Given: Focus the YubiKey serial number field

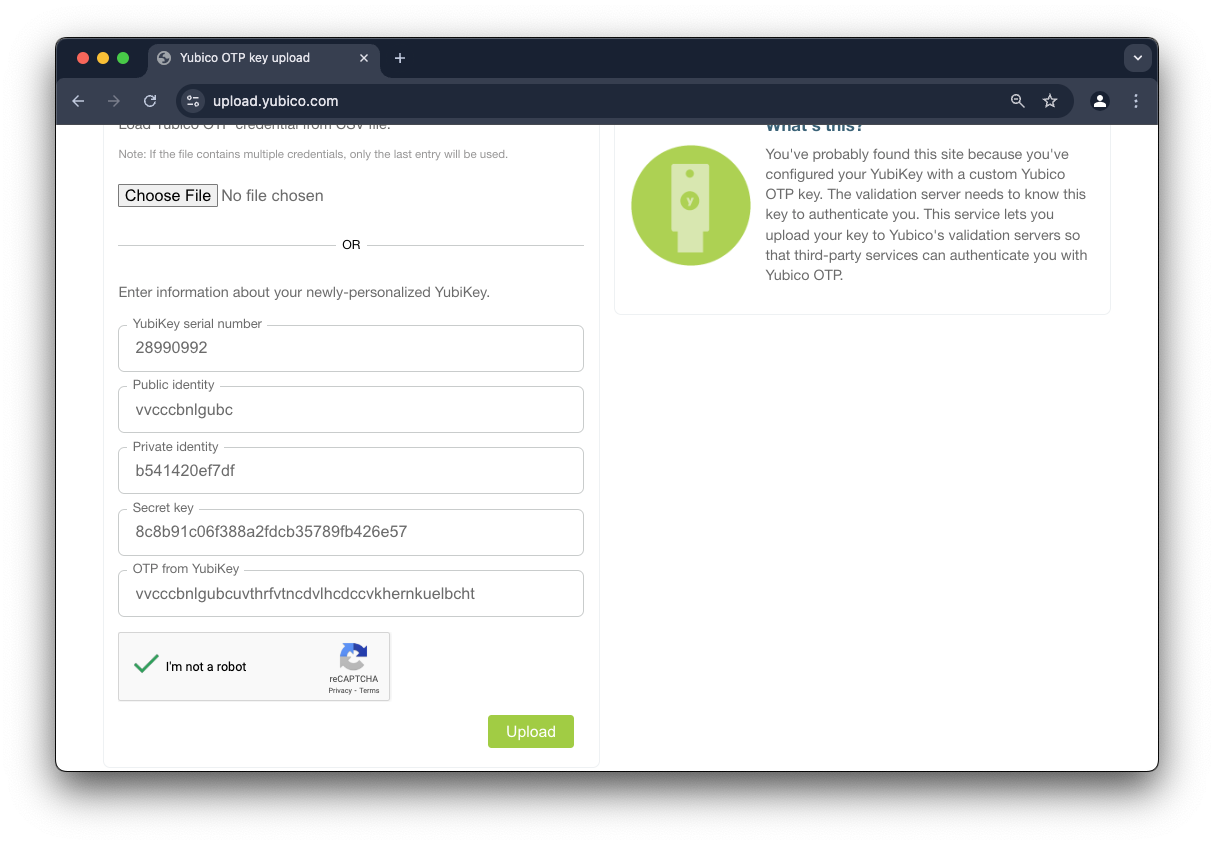Looking at the screenshot, I should tap(351, 348).
